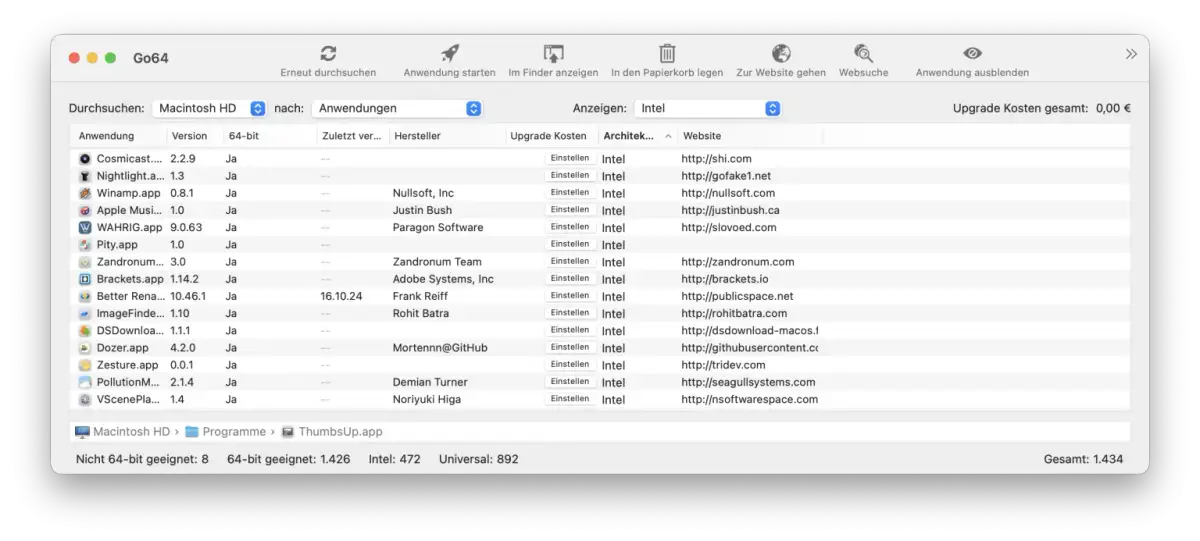The height and width of the screenshot is (541, 1200).
Task: Click version 10.46.1 cell
Action: click(188, 296)
